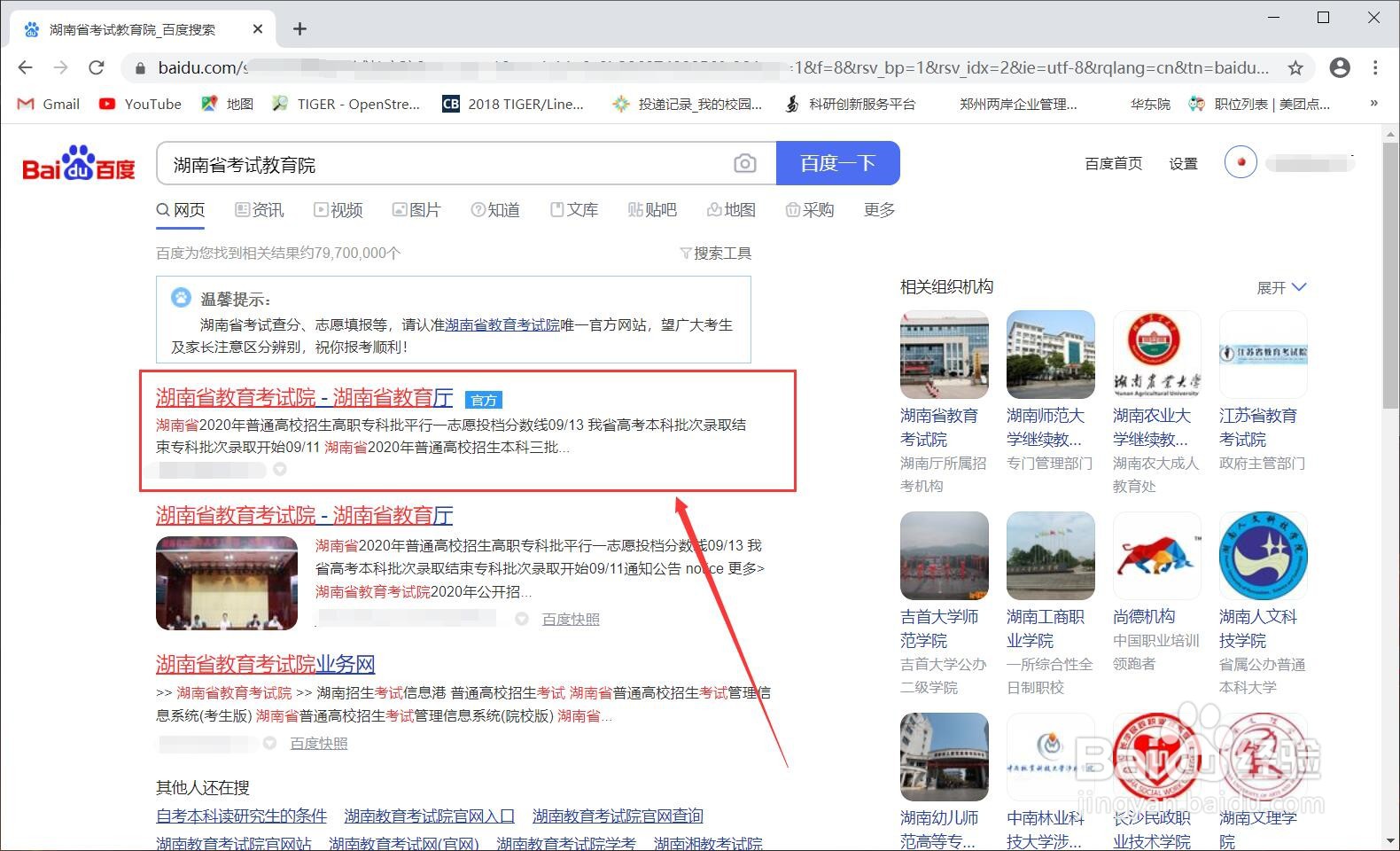Click site info lock icon
Image resolution: width=1400 pixels, height=851 pixels.
pos(139,67)
